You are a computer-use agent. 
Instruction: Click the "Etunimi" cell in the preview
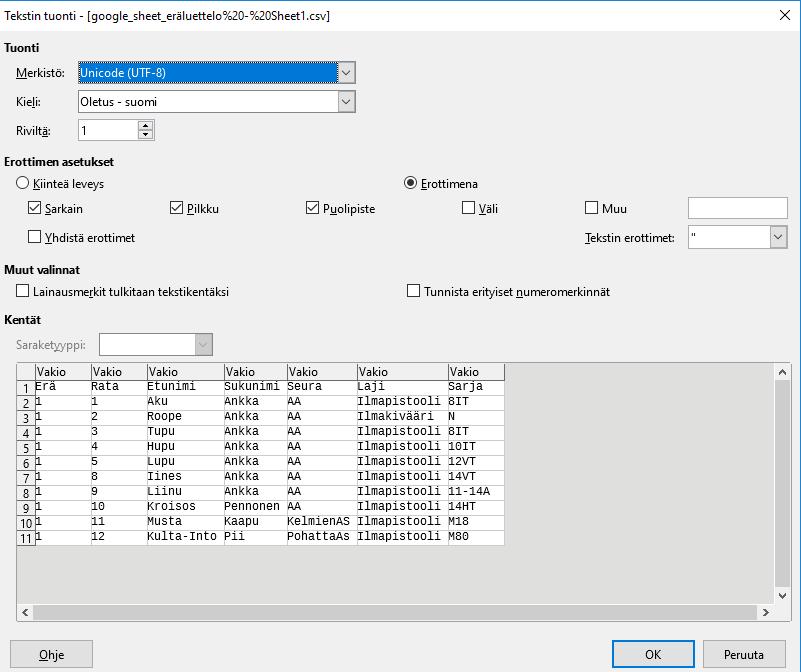point(185,387)
